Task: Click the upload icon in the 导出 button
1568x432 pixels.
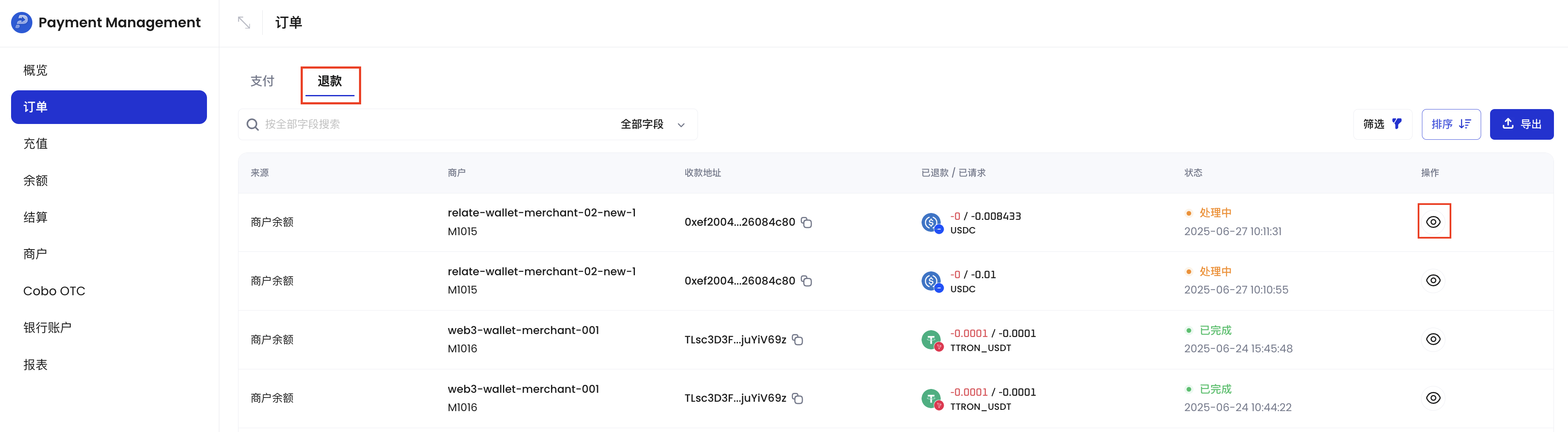Action: 1508,124
